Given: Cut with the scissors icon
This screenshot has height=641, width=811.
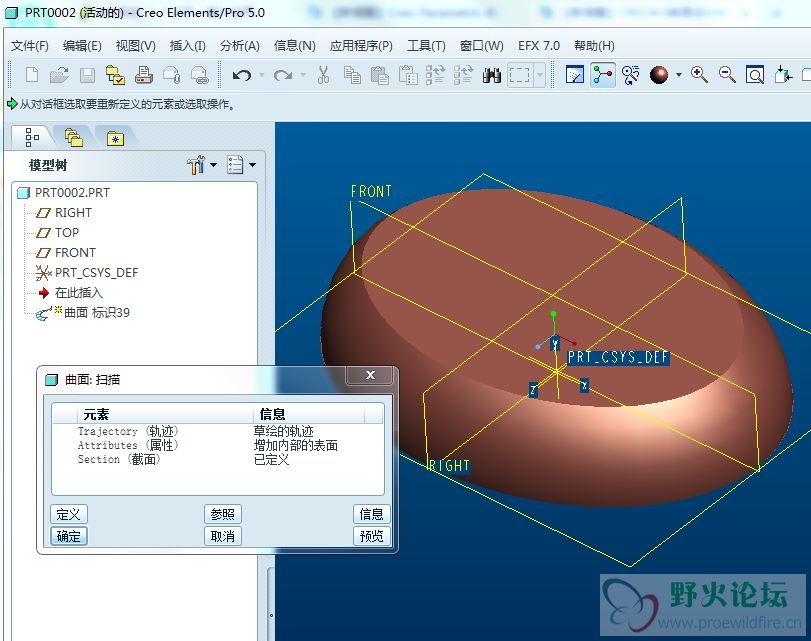Looking at the screenshot, I should [x=324, y=76].
